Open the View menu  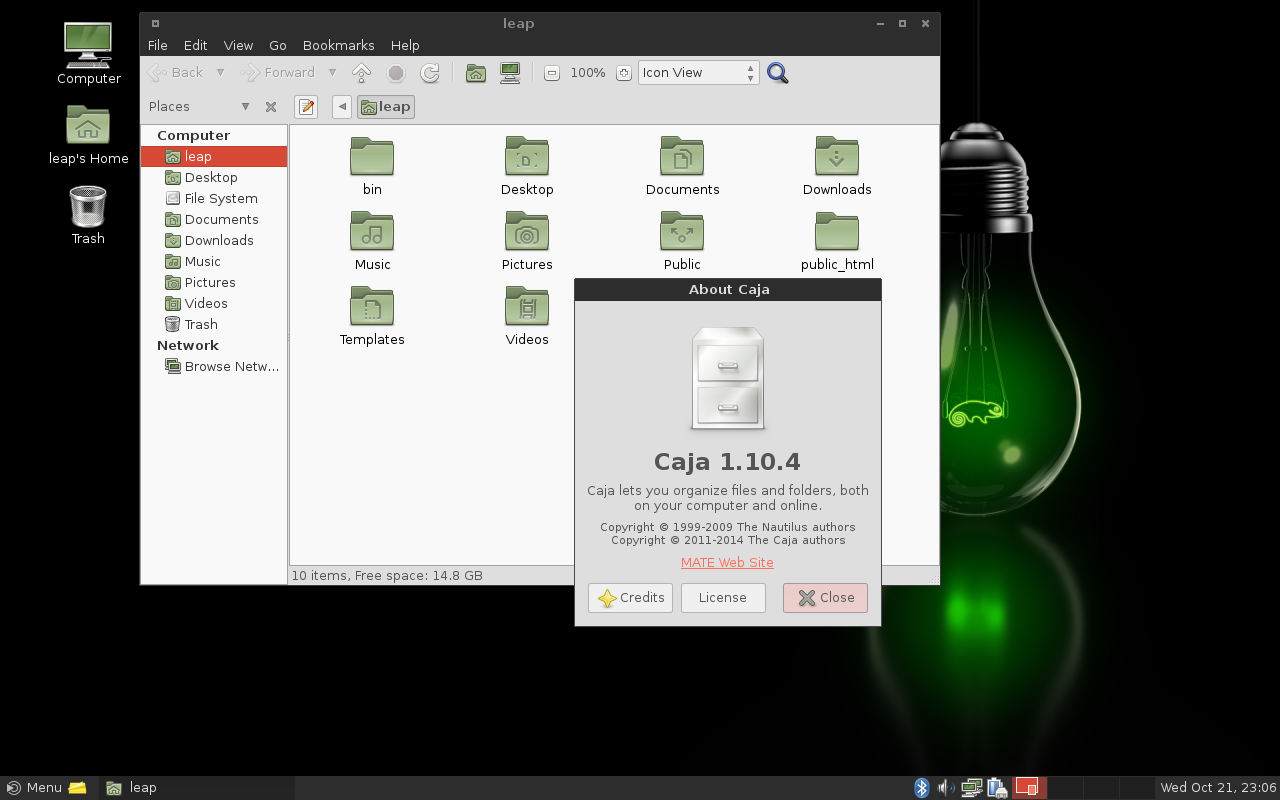(238, 45)
